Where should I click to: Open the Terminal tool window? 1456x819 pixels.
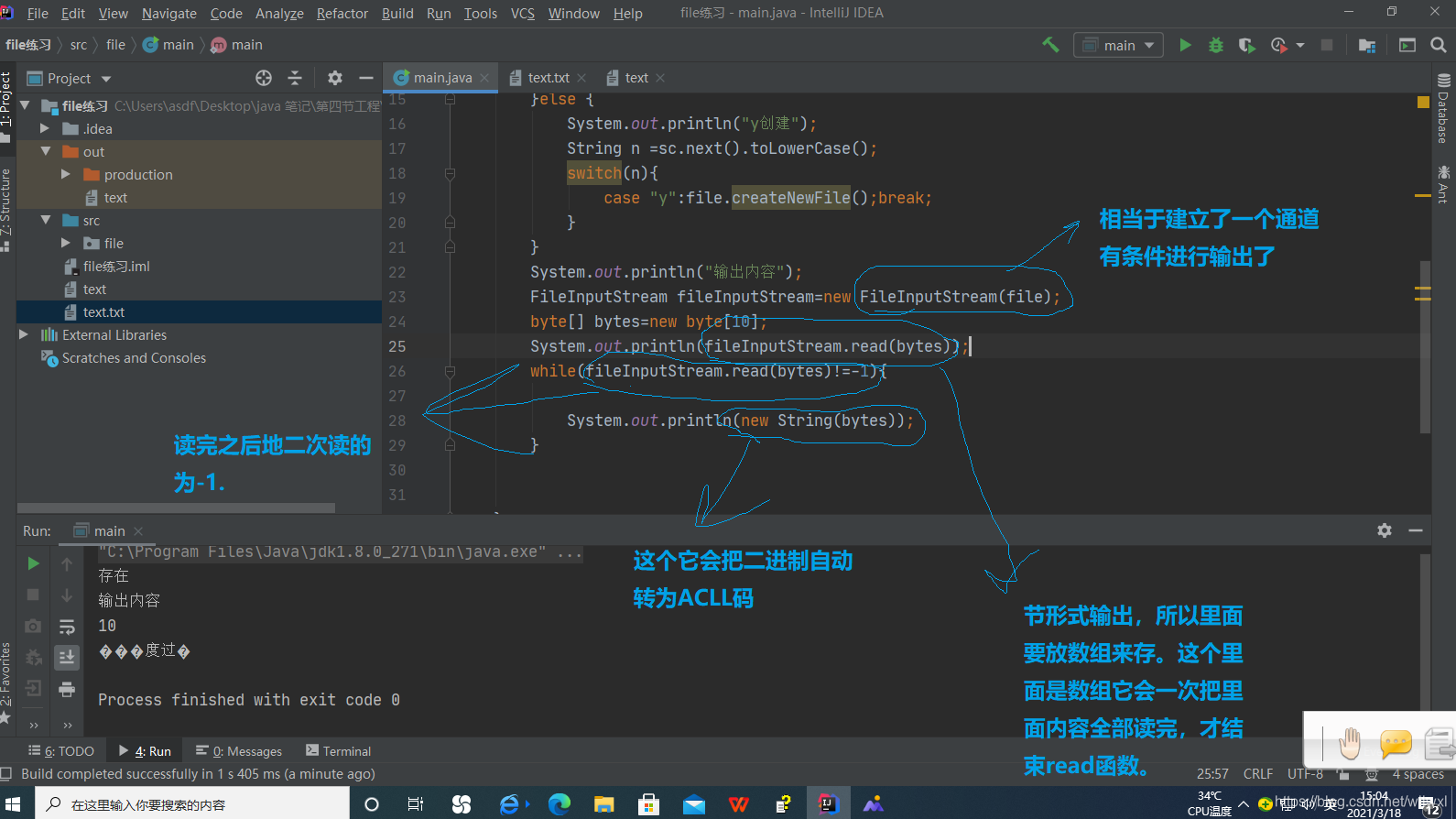pyautogui.click(x=338, y=751)
